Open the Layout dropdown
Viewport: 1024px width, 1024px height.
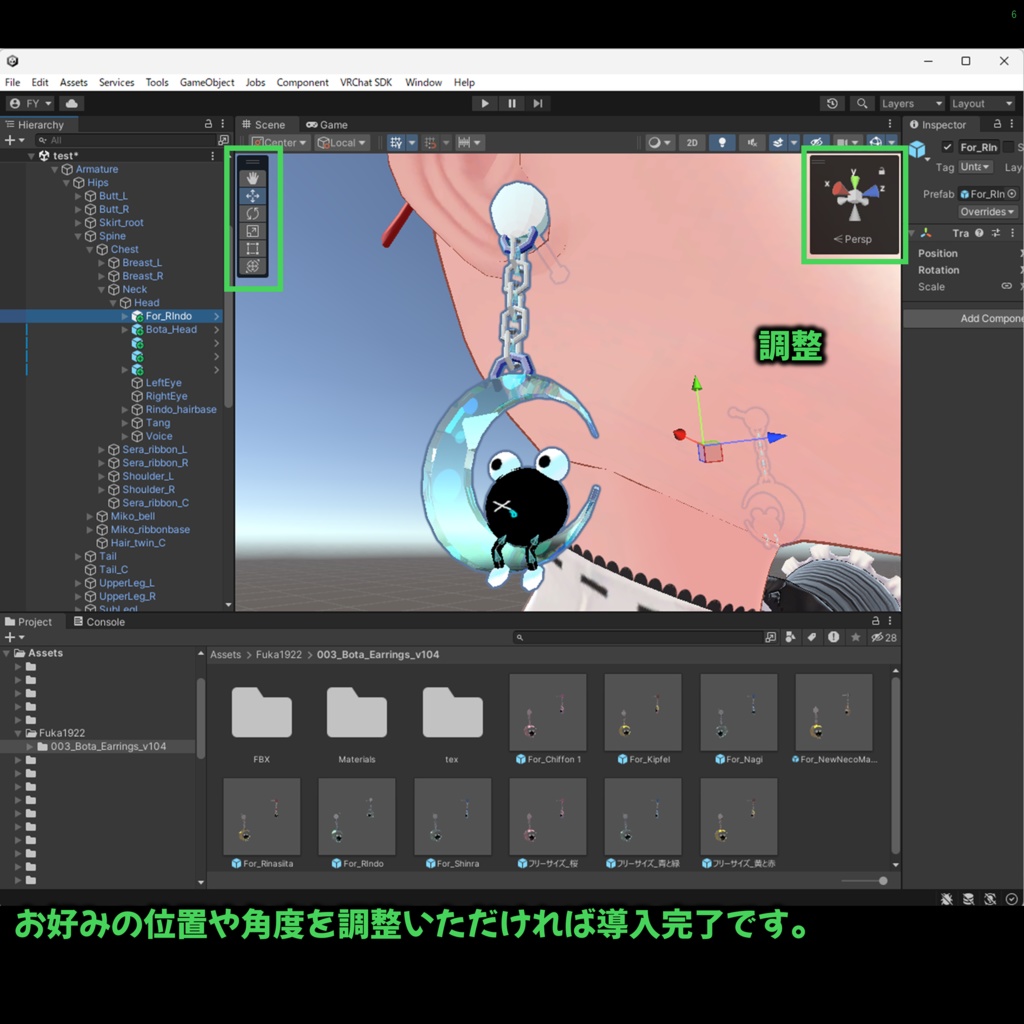(x=982, y=103)
